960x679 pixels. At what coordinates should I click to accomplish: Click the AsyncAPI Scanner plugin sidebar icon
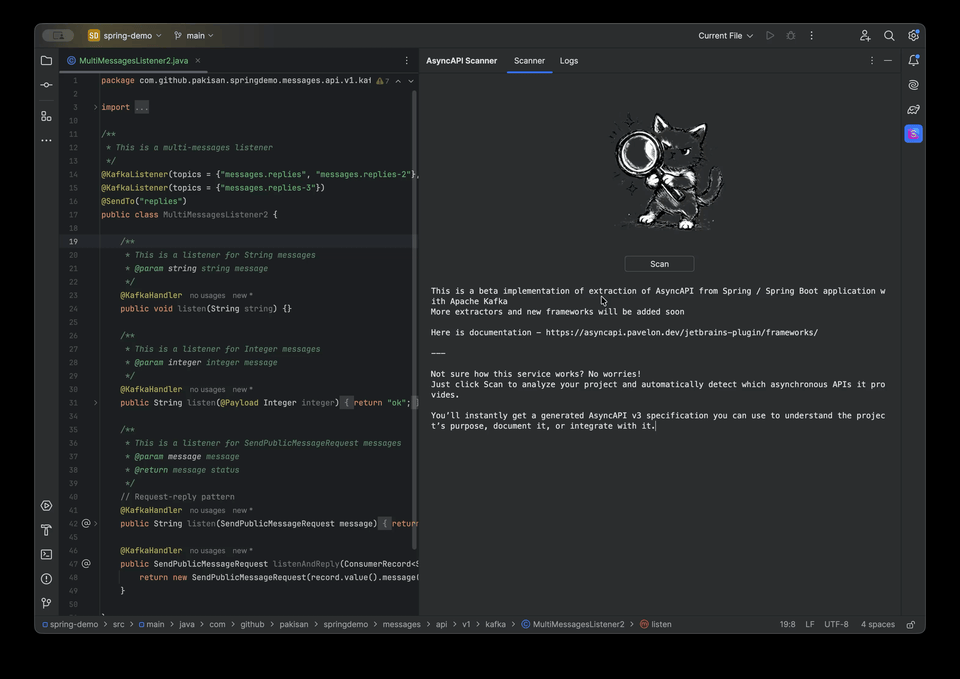(913, 133)
